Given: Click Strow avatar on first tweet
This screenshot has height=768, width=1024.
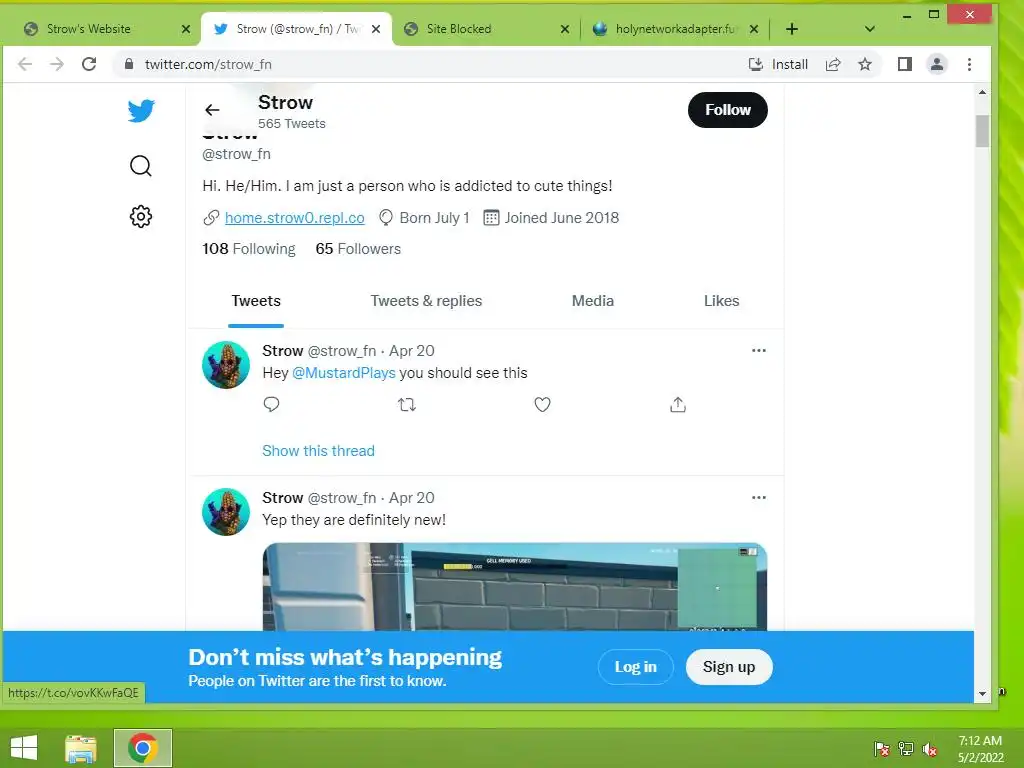Looking at the screenshot, I should click(226, 365).
